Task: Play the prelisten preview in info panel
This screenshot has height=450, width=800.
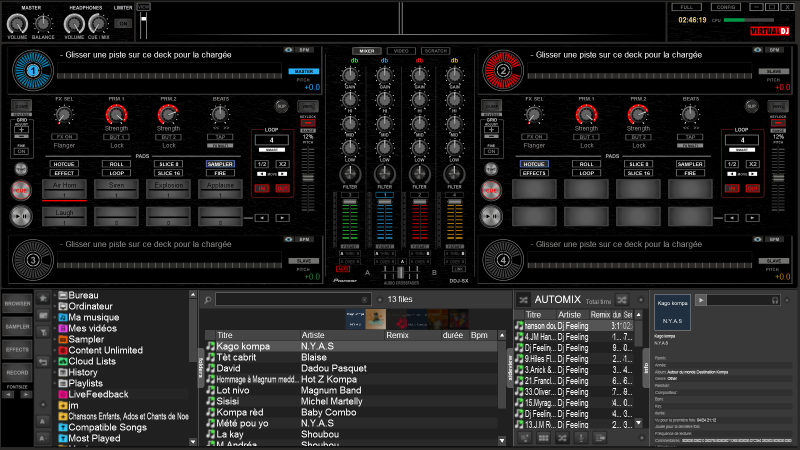Action: [x=701, y=300]
